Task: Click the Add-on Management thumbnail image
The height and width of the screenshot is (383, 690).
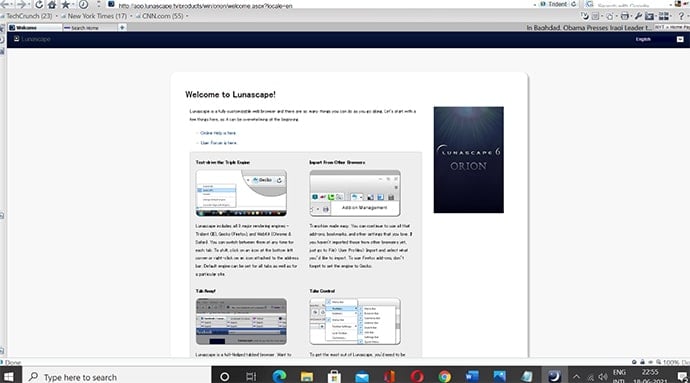Action: (355, 193)
